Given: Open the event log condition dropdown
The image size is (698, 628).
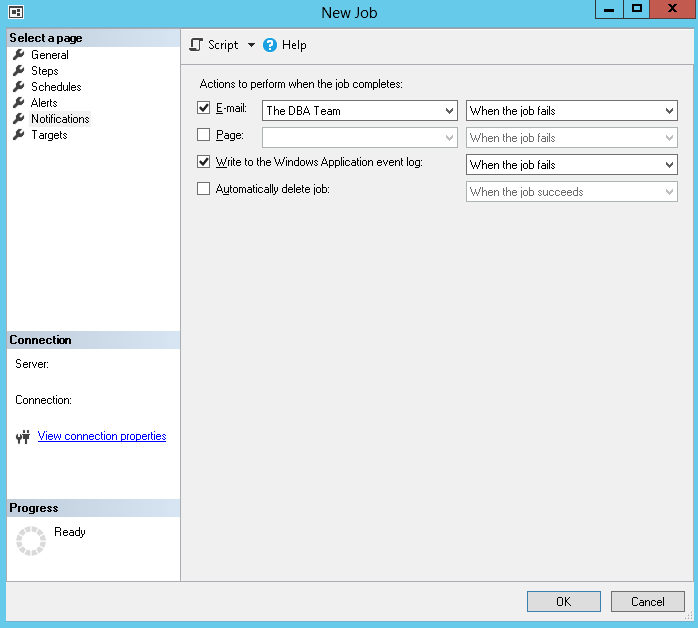Looking at the screenshot, I should coord(572,165).
